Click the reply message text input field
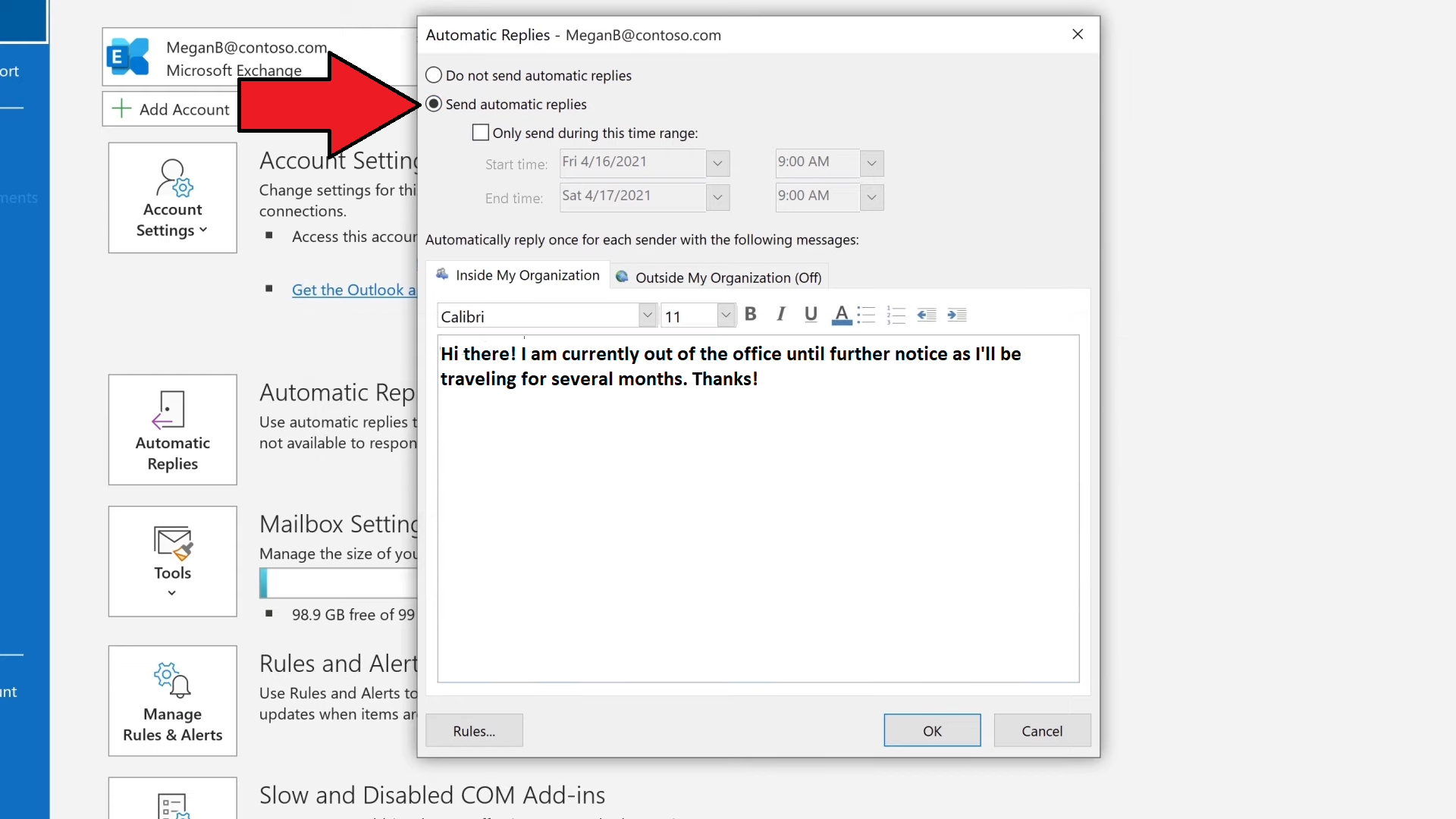The image size is (1456, 819). [757, 509]
